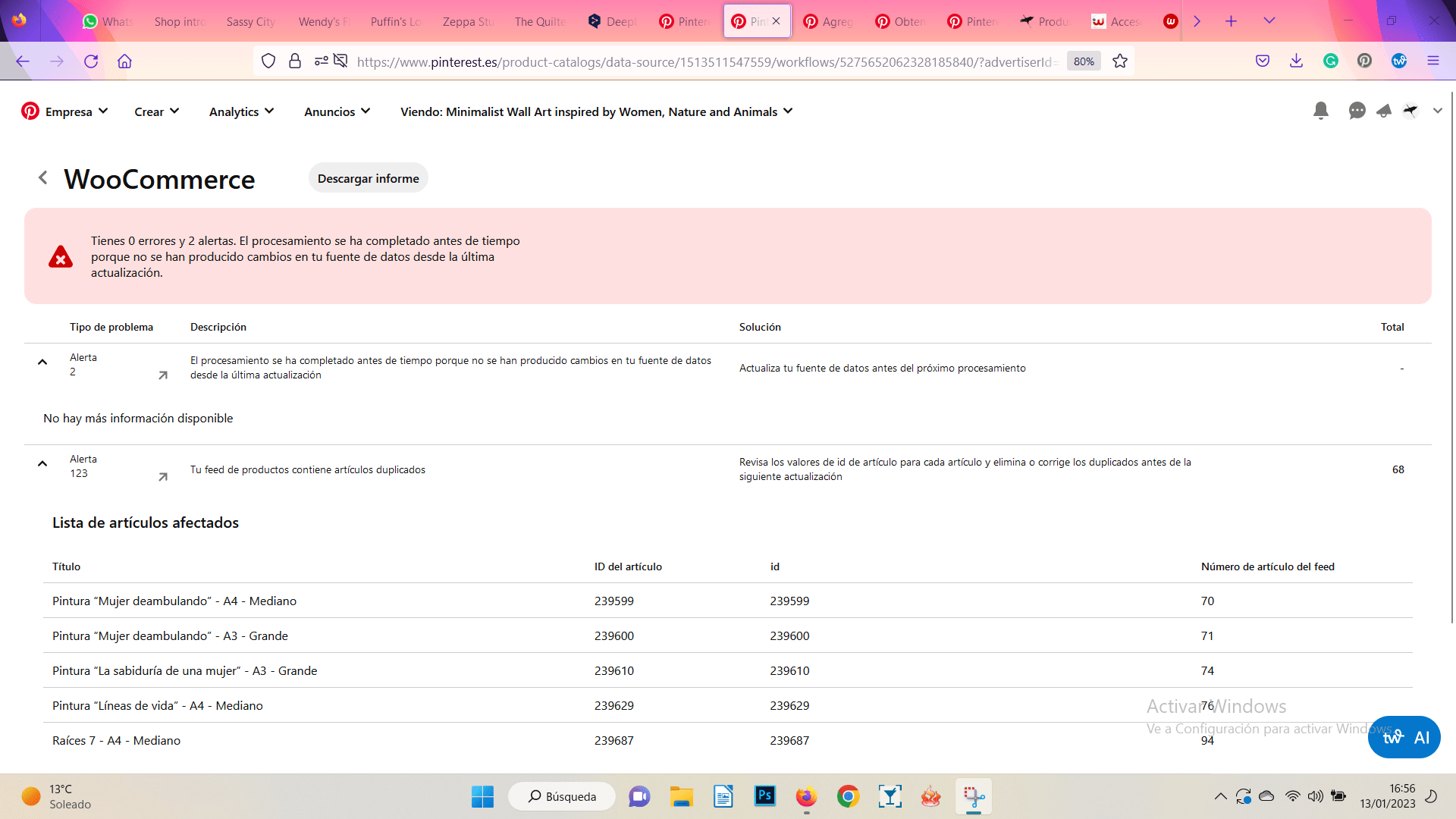The image size is (1456, 819).
Task: Click Descargar informe button
Action: click(368, 178)
